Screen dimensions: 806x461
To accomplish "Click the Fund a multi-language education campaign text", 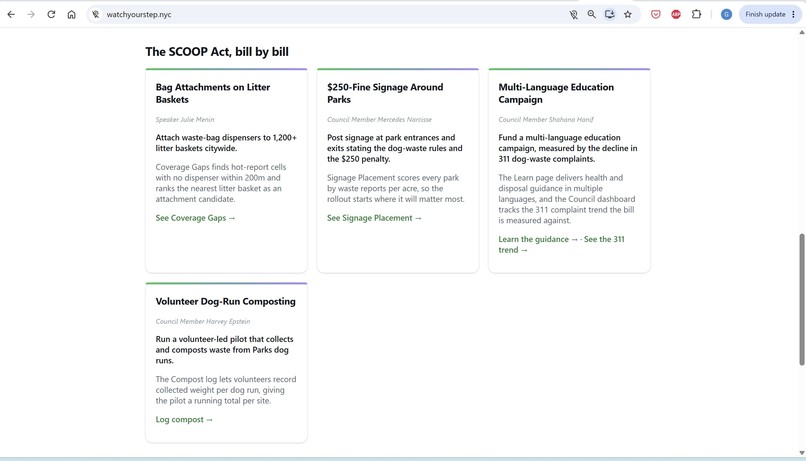I will (567, 148).
